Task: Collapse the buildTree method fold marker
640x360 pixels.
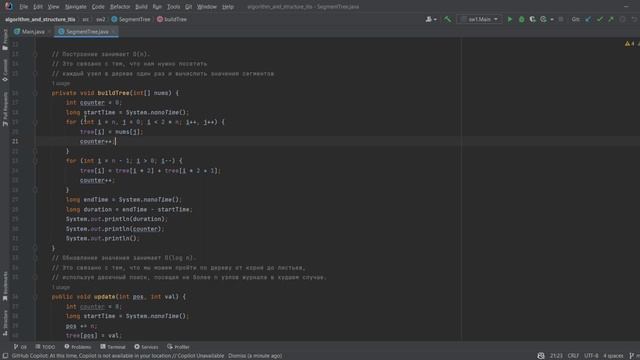Action: click(x=35, y=93)
